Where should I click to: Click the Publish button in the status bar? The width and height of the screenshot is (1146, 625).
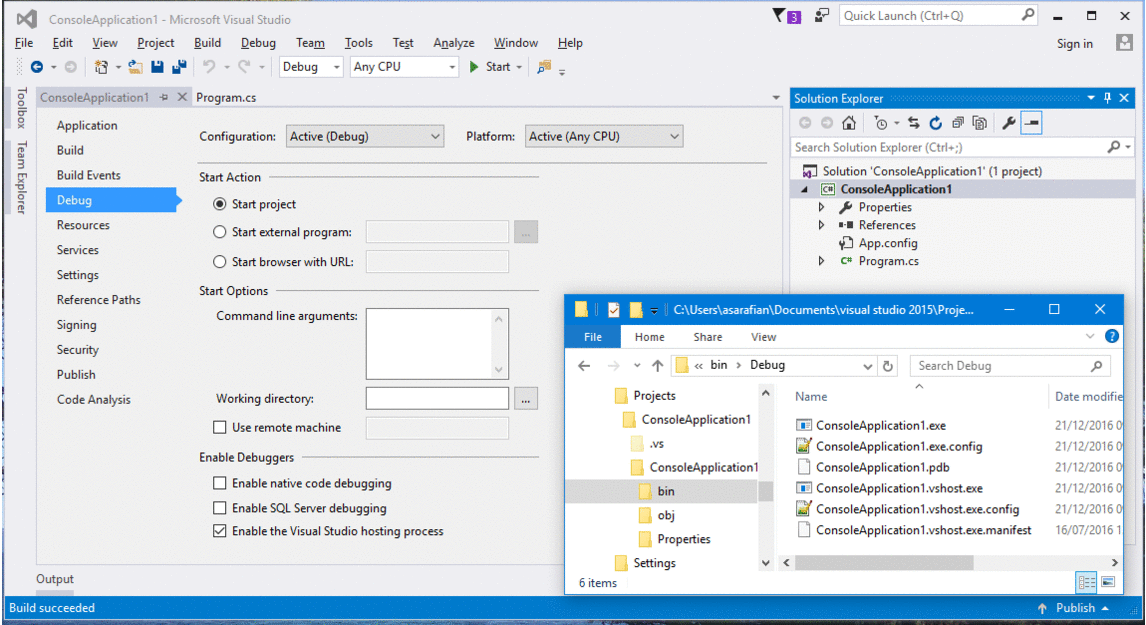coord(1074,608)
